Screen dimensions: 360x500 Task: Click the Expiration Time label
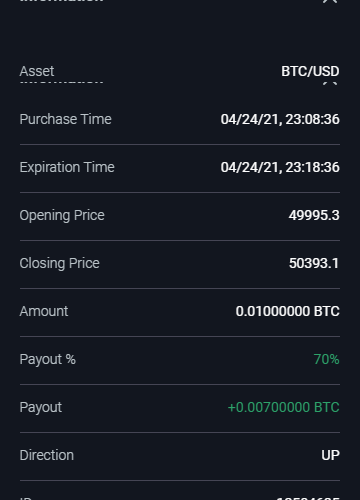click(67, 167)
